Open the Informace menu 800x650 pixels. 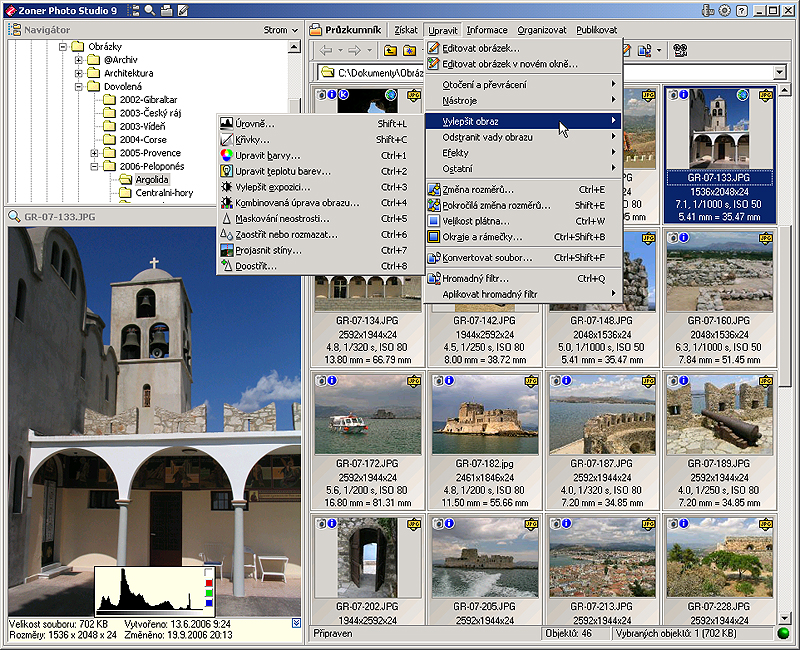click(486, 30)
